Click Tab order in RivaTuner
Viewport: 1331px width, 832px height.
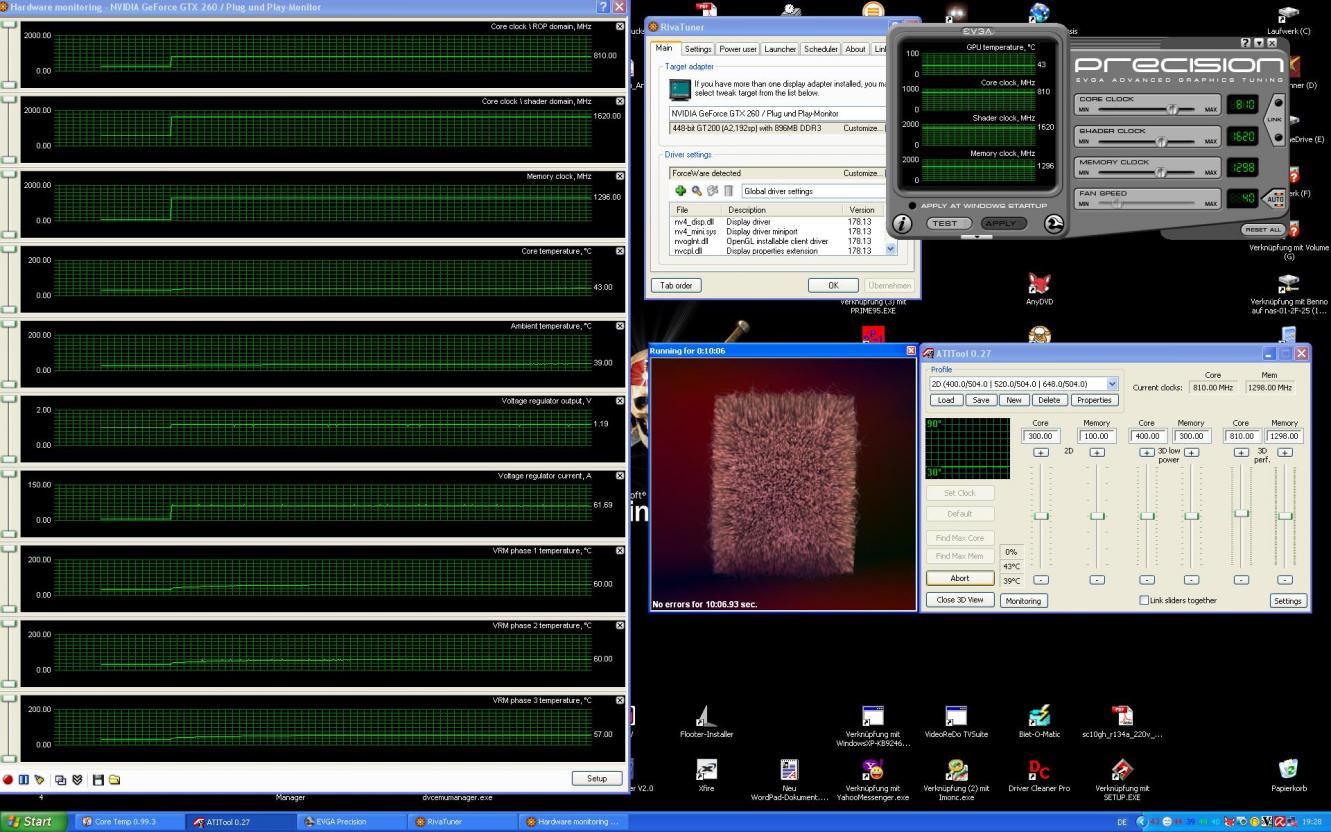[677, 285]
